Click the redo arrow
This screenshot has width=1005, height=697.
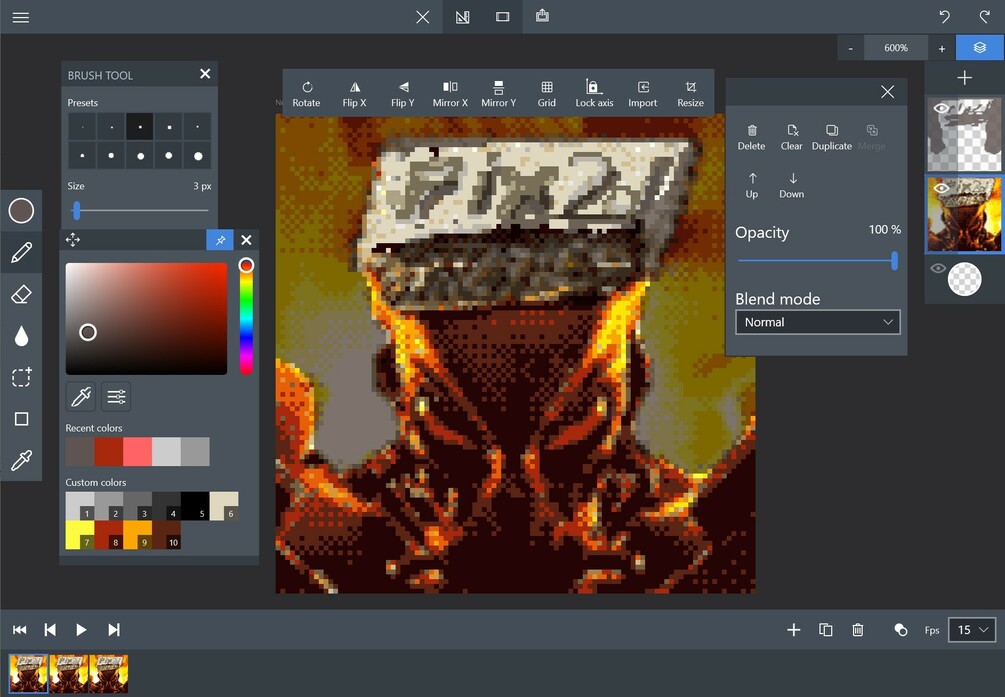tap(984, 17)
